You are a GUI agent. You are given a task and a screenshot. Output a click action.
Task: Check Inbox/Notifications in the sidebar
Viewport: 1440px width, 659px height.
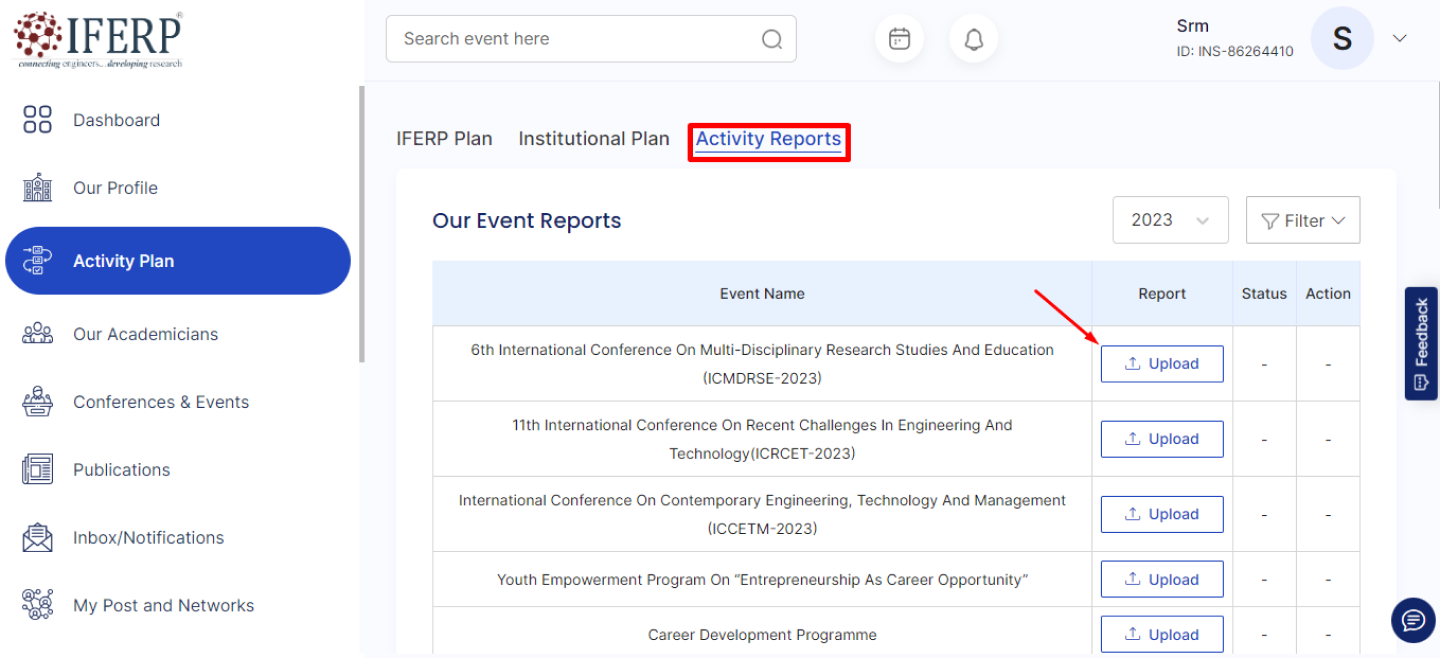pyautogui.click(x=147, y=537)
